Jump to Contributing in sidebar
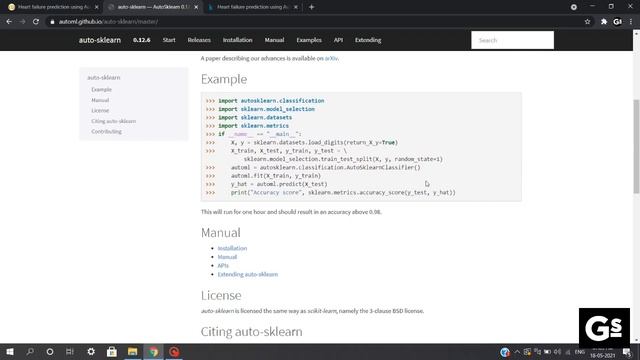 coord(107,131)
